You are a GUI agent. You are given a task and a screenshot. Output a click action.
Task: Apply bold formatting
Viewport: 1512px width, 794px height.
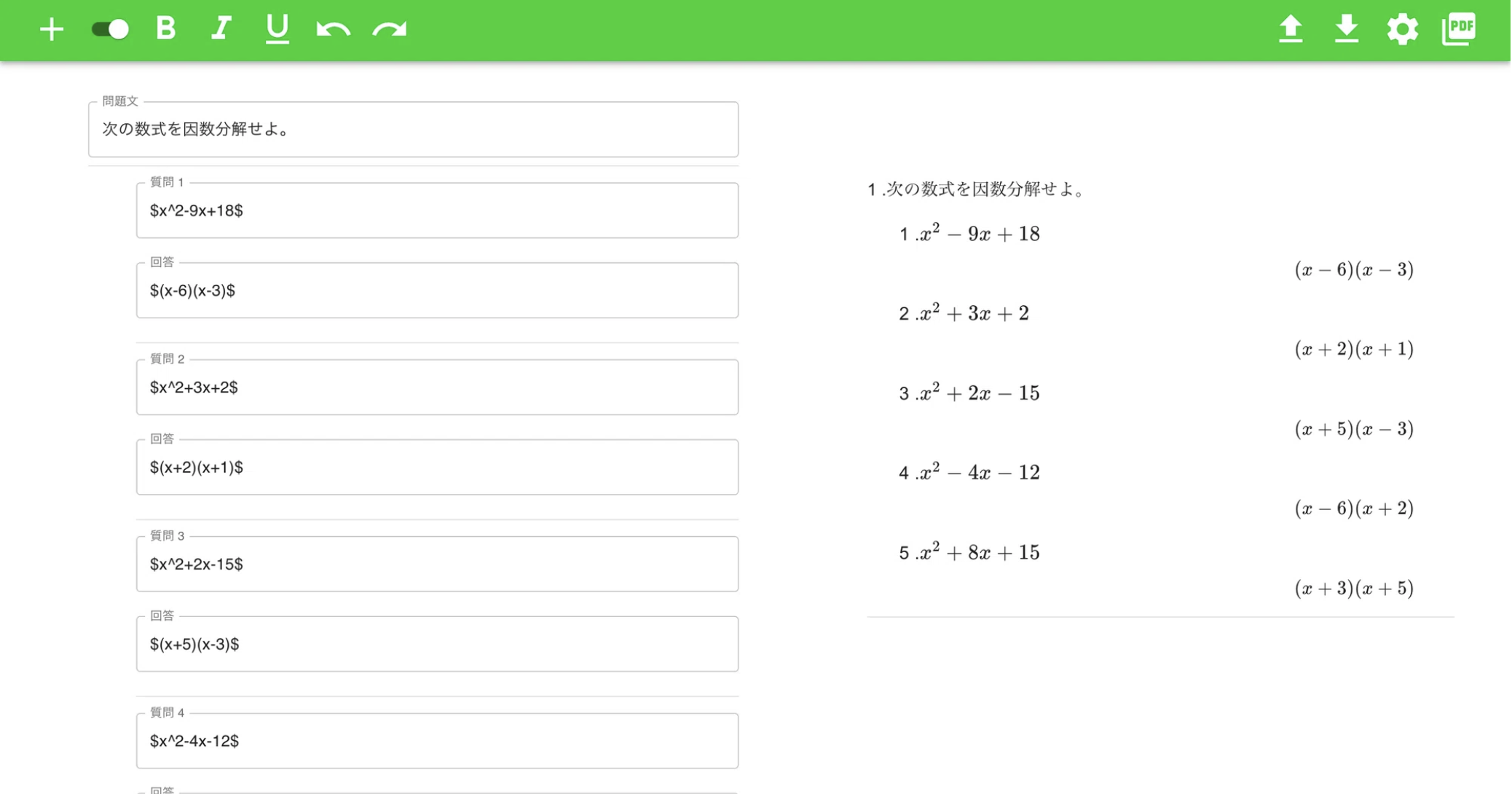click(165, 29)
